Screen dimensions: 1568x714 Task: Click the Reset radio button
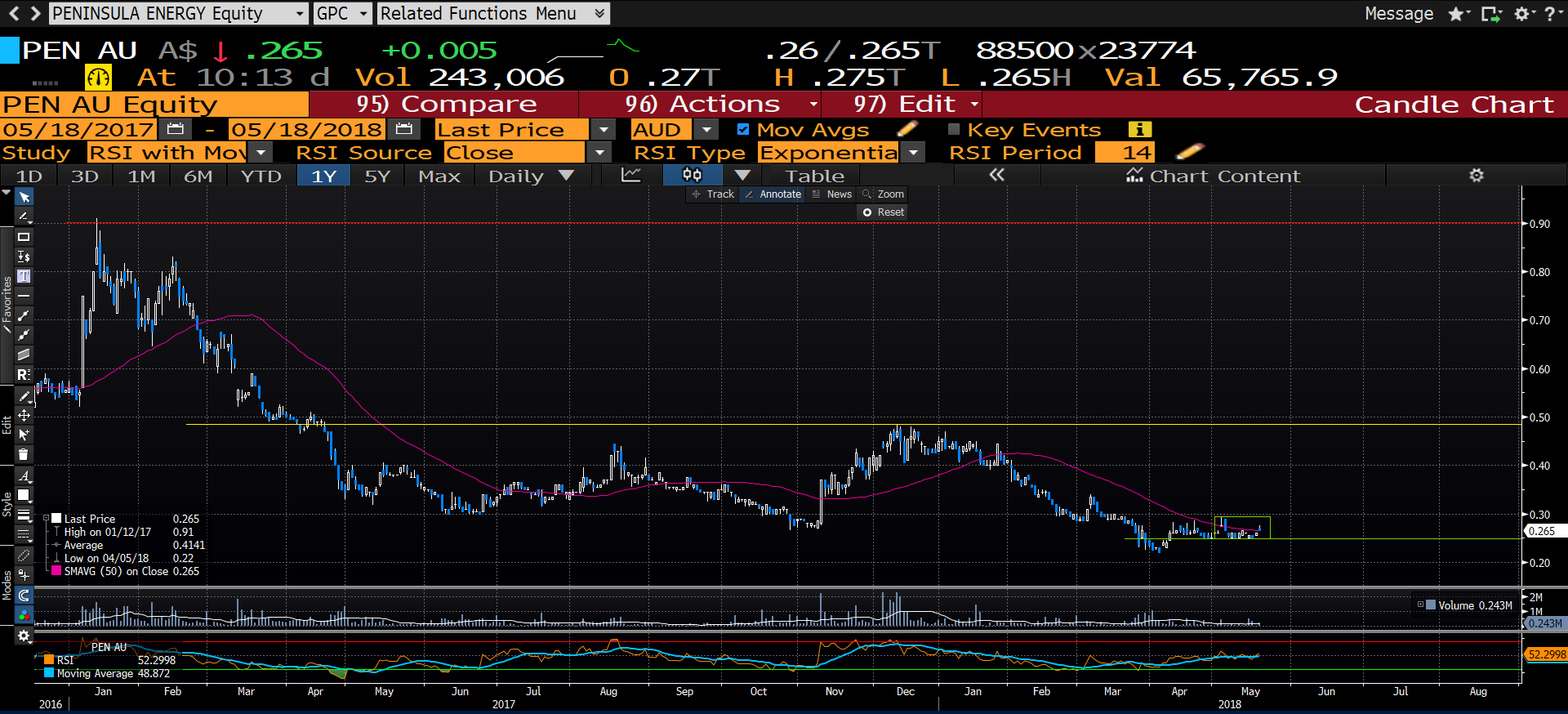(867, 212)
